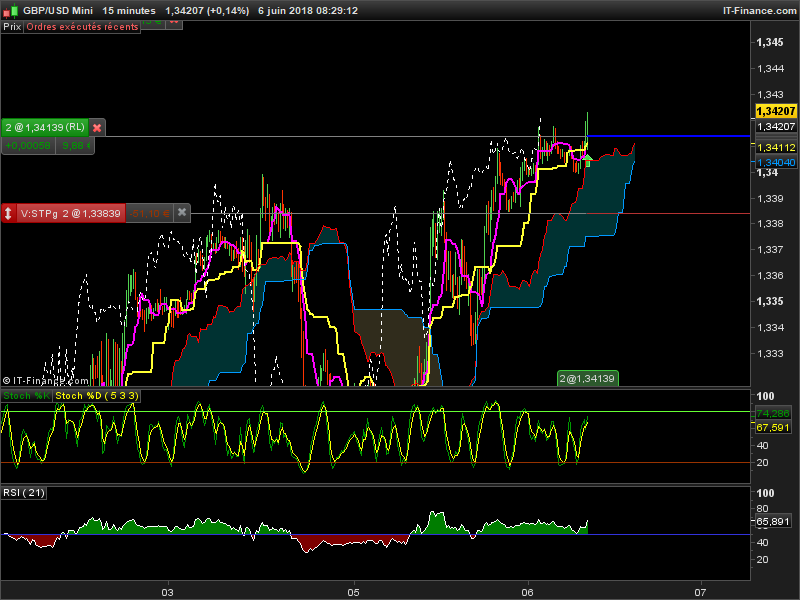This screenshot has width=800, height=600.
Task: Click the -51,10 € stop loss amount
Action: pyautogui.click(x=149, y=213)
